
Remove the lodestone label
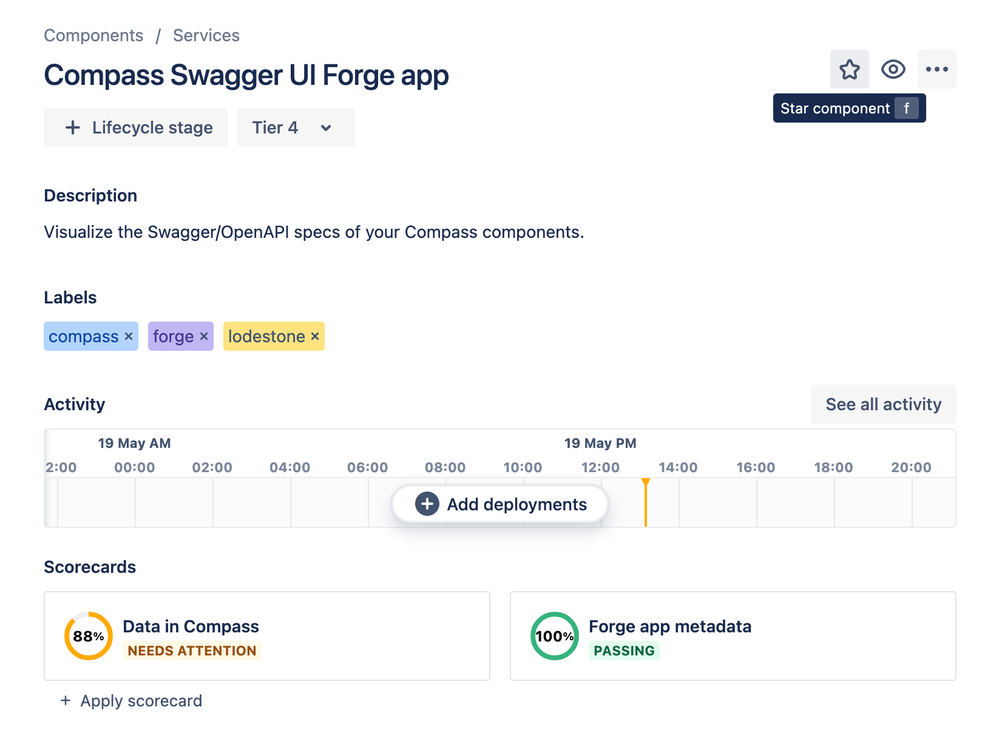pos(315,336)
